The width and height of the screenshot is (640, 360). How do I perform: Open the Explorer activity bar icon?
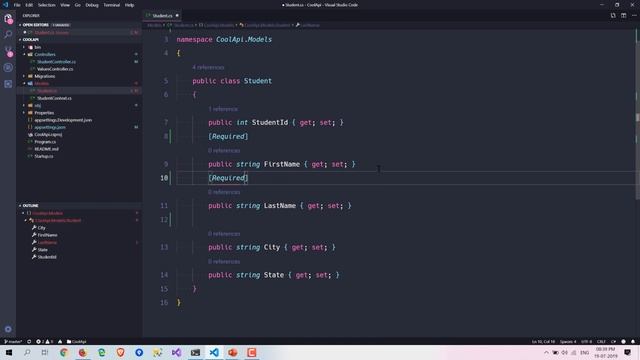tap(8, 19)
